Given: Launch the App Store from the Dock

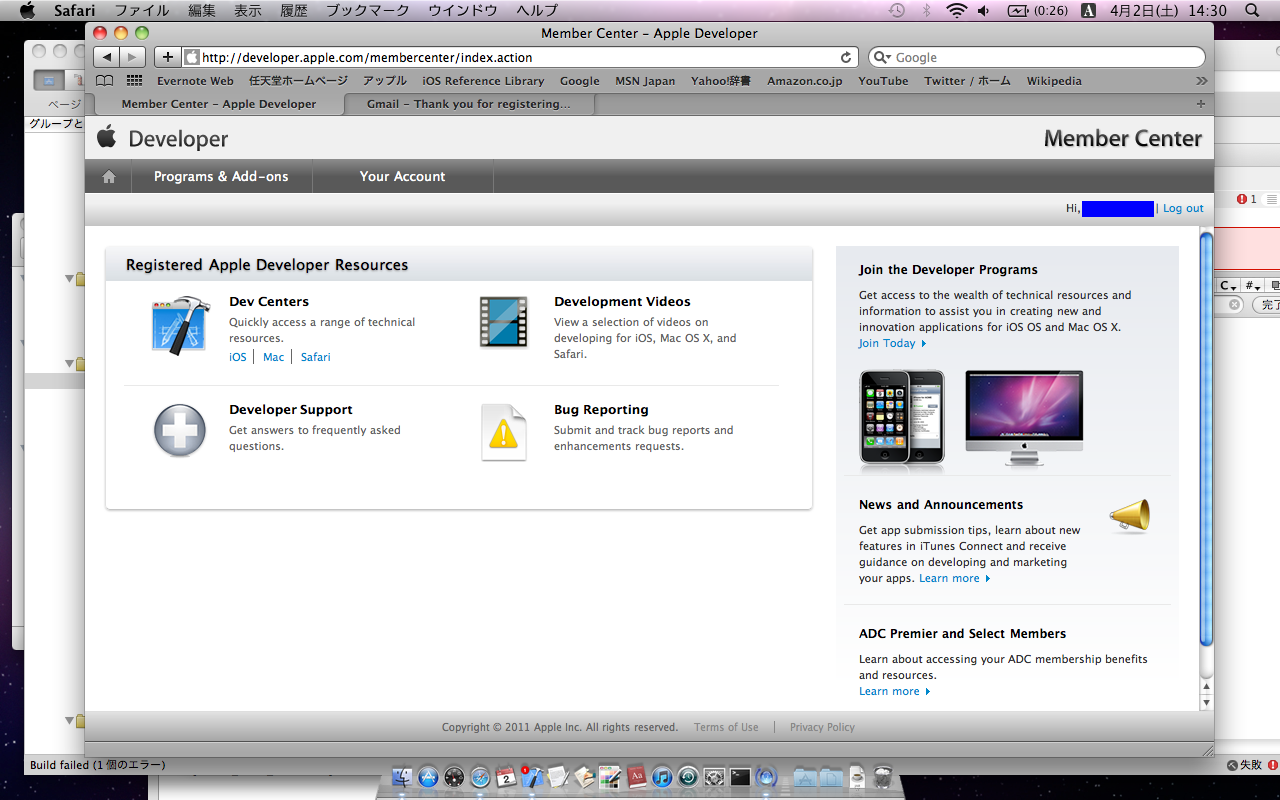Looking at the screenshot, I should click(429, 777).
